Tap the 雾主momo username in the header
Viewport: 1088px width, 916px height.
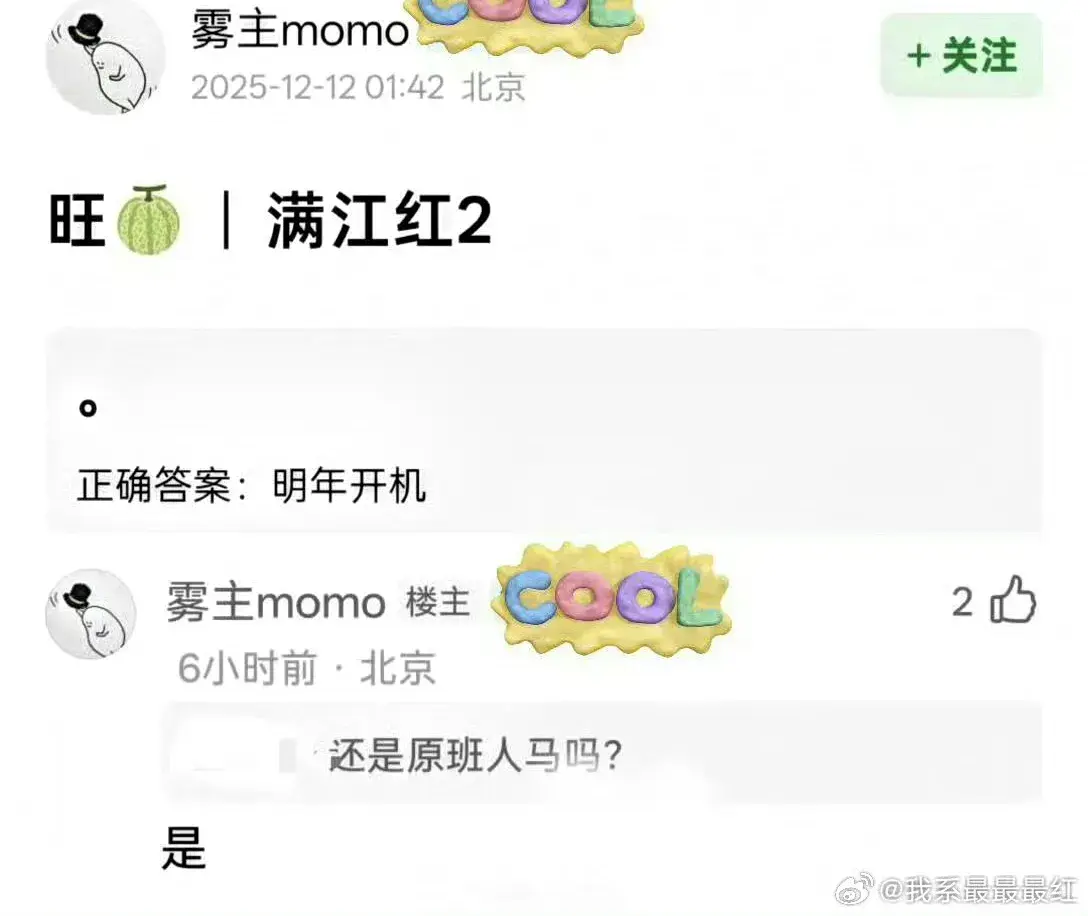tap(300, 31)
